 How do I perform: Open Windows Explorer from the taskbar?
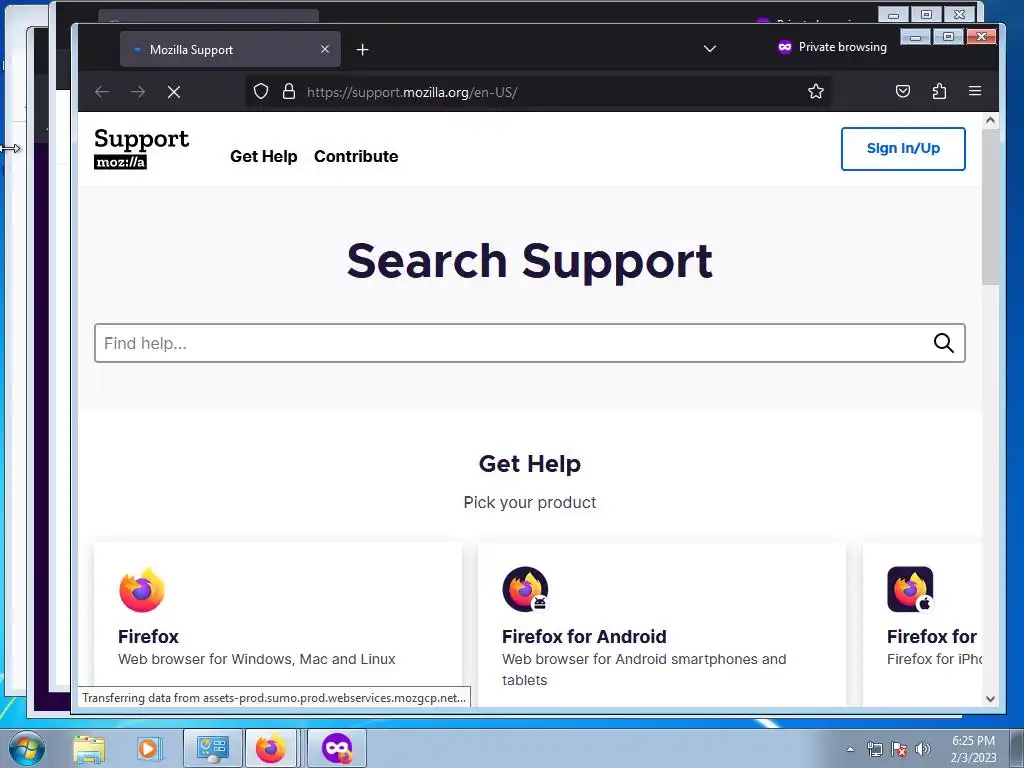coord(89,748)
